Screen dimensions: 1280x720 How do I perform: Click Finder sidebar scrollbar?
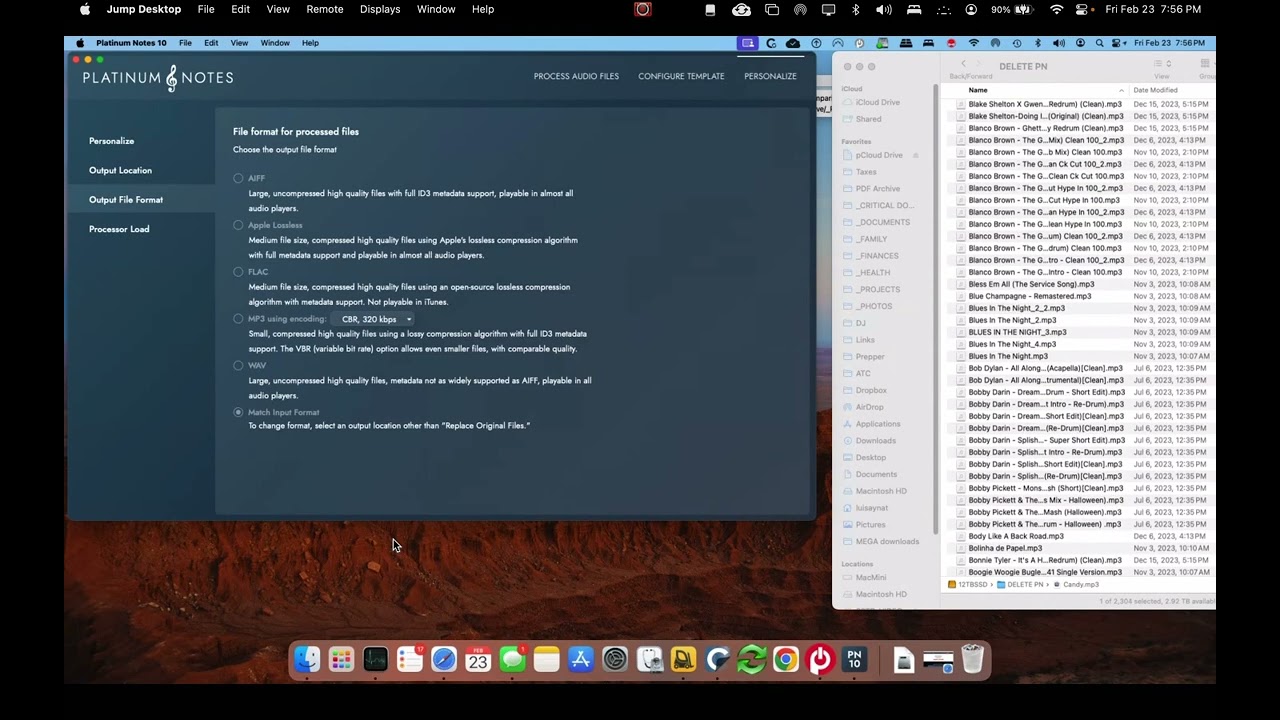tap(936, 310)
